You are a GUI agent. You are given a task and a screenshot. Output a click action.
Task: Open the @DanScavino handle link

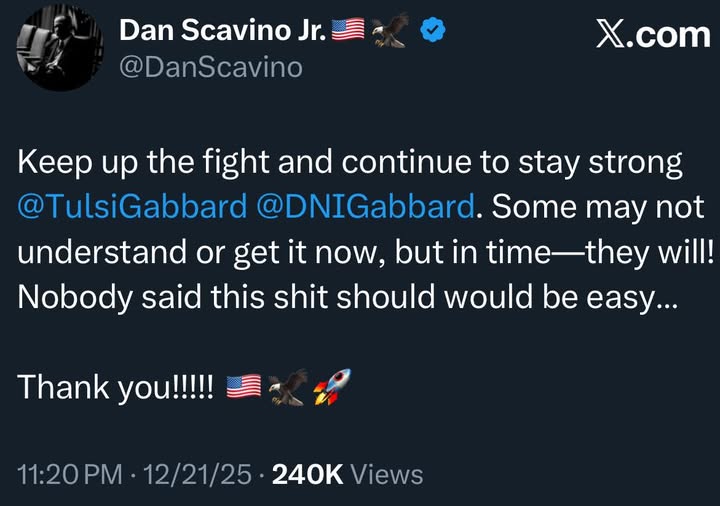tap(209, 67)
